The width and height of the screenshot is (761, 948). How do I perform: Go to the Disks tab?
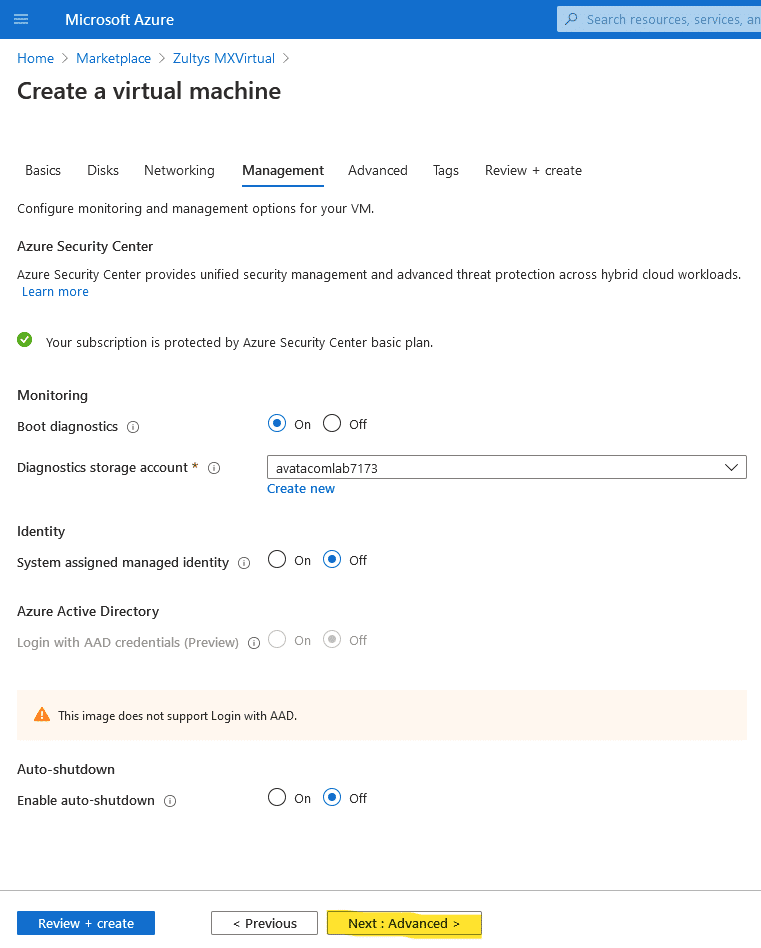103,170
